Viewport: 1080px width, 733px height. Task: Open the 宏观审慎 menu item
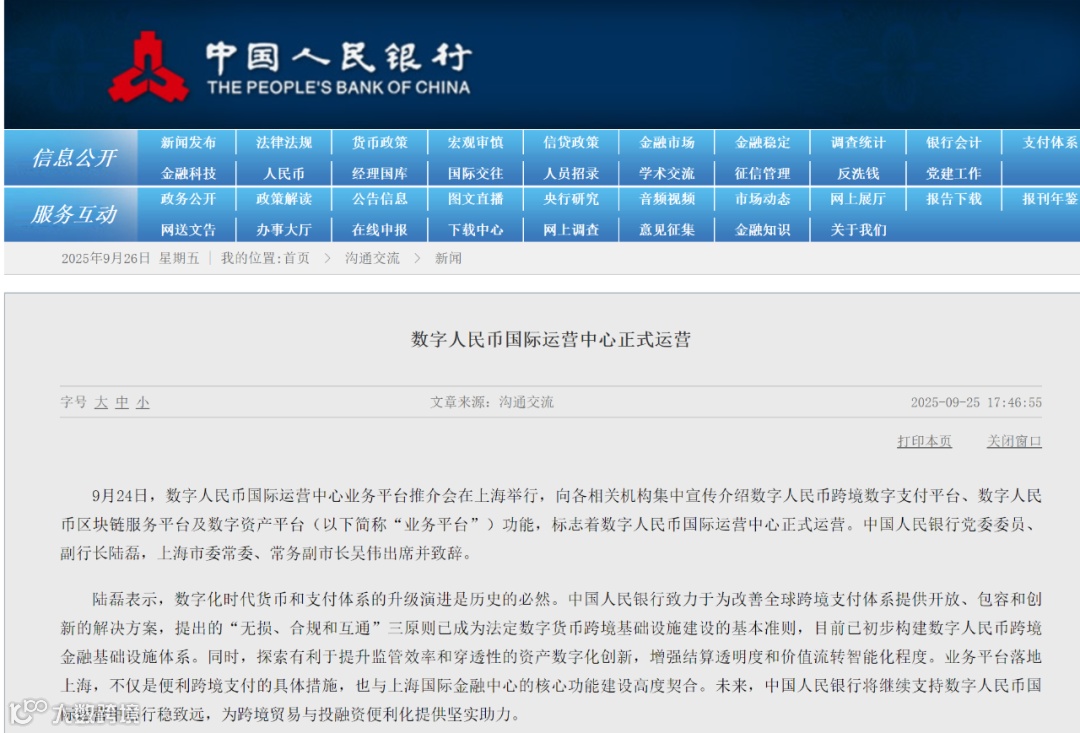(475, 143)
